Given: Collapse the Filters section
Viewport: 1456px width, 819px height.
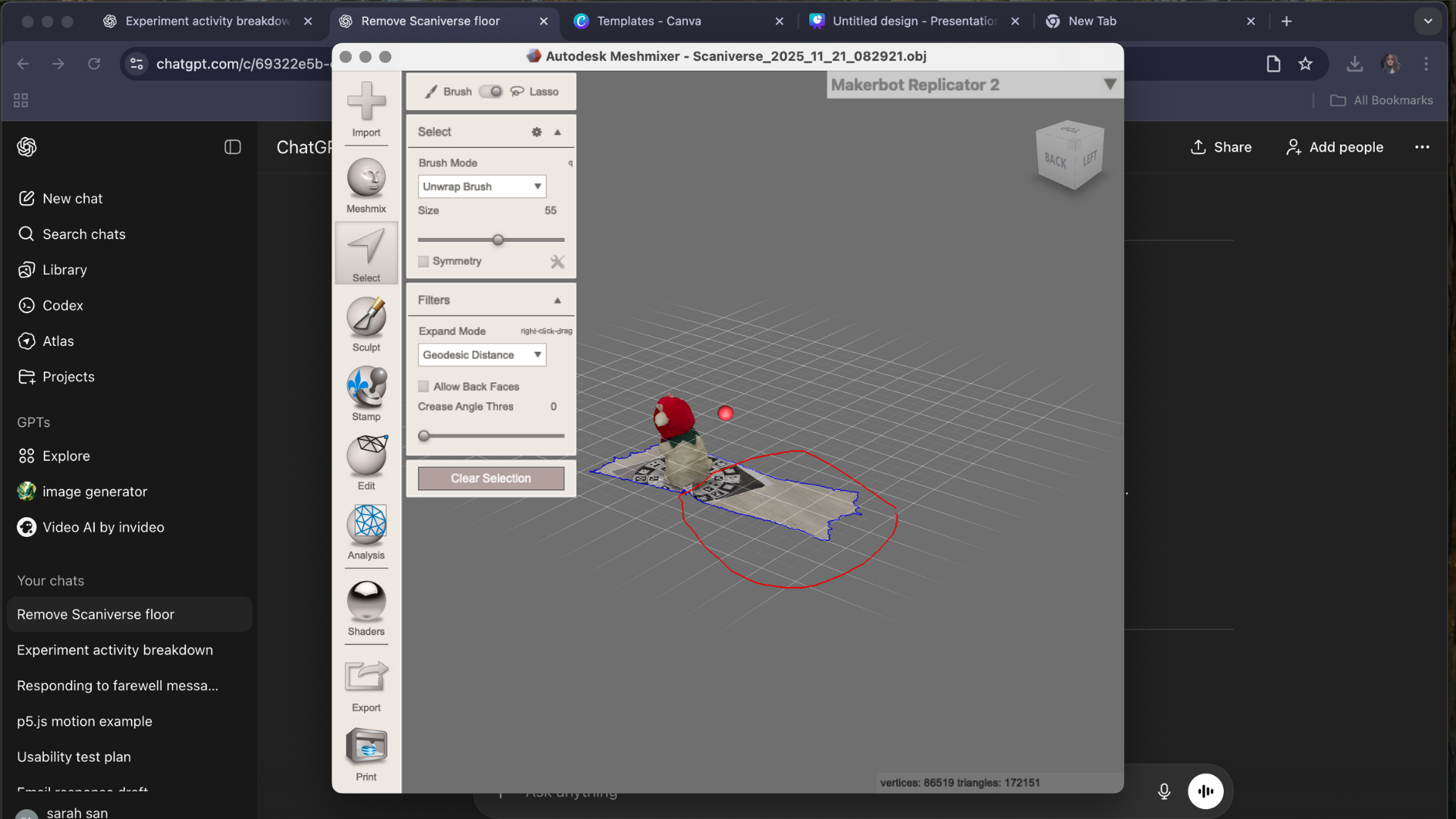Looking at the screenshot, I should tap(557, 300).
